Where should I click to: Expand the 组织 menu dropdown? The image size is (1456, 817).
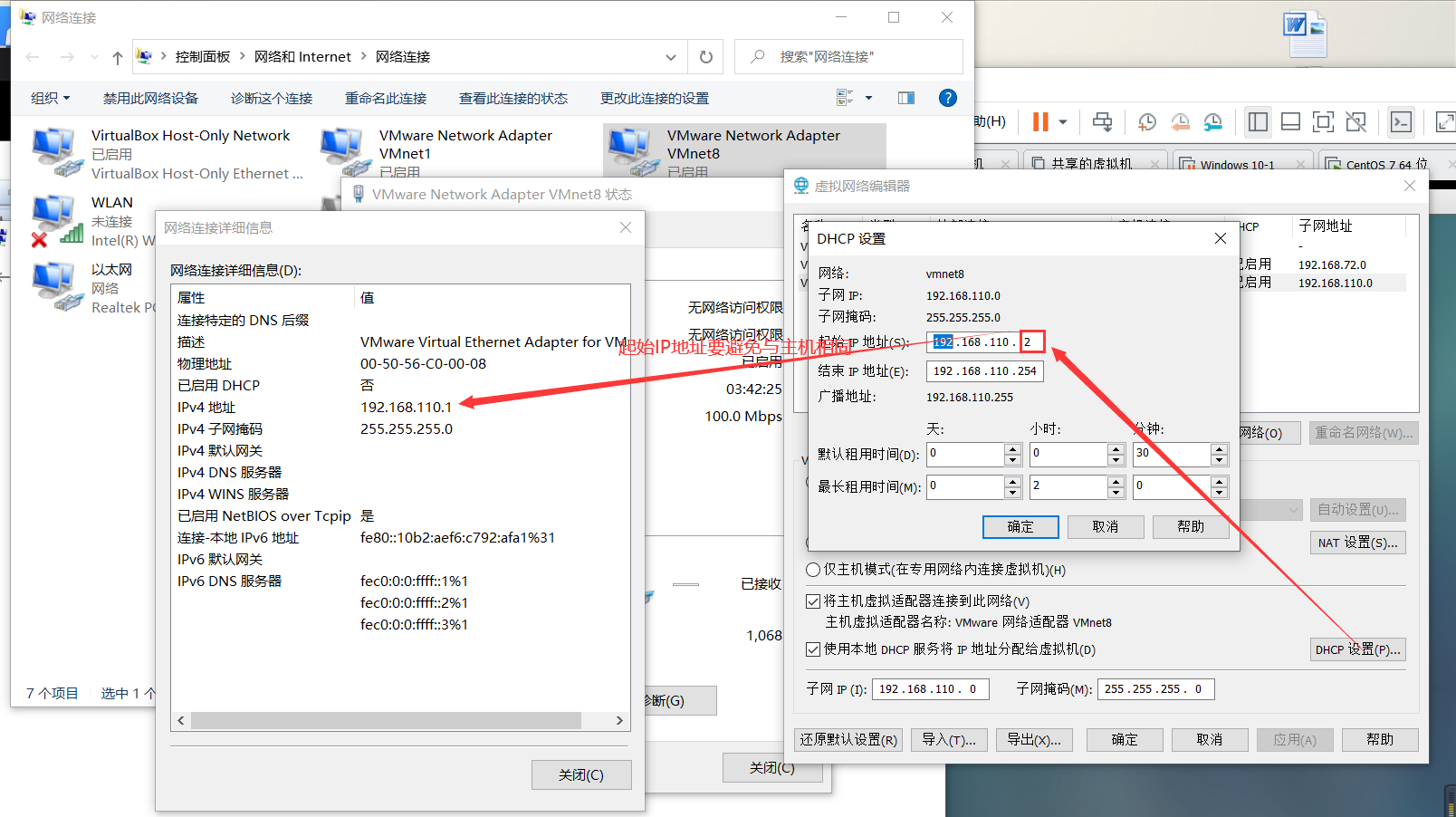coord(51,98)
